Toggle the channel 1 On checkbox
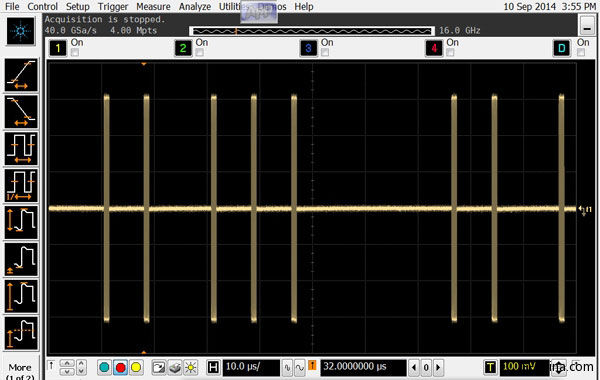 pyautogui.click(x=75, y=52)
